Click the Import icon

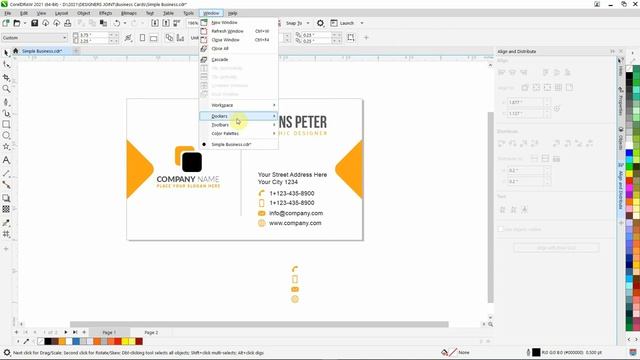coord(155,23)
